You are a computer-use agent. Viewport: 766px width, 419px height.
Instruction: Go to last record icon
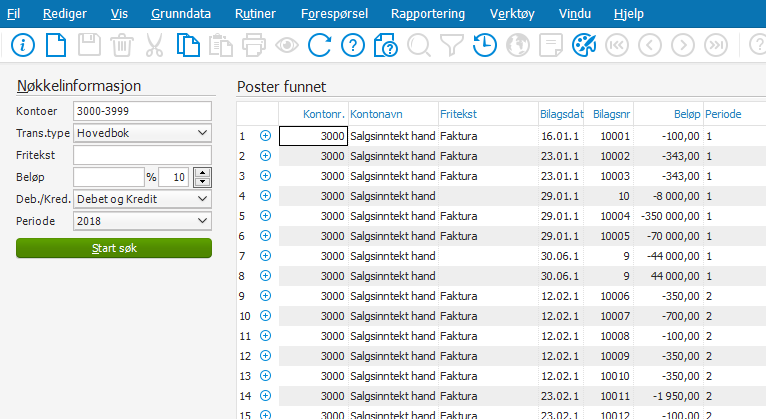tap(716, 45)
